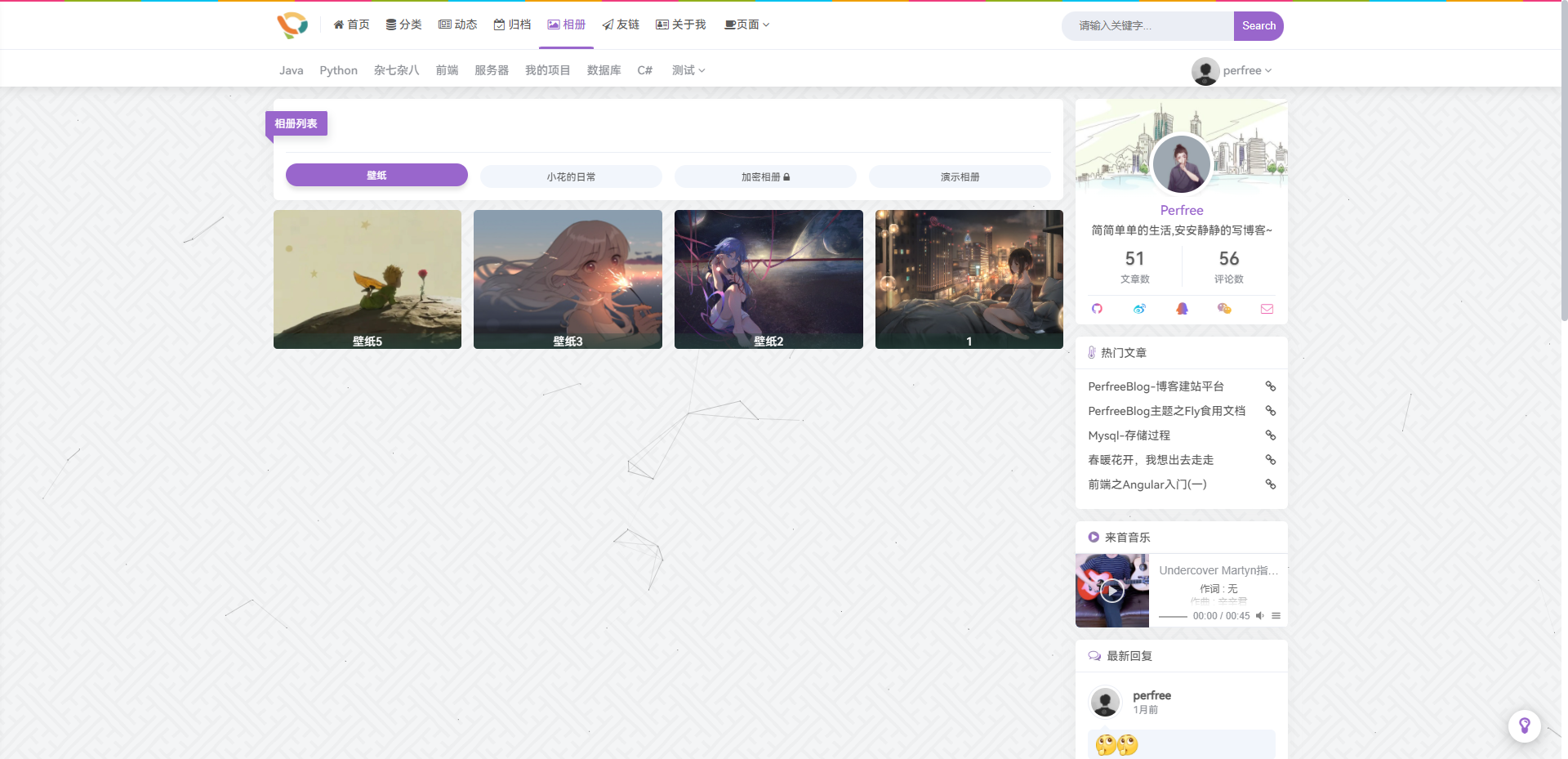The image size is (1568, 759).
Task: Select the locked 加密相册 album tab
Action: coord(765,176)
